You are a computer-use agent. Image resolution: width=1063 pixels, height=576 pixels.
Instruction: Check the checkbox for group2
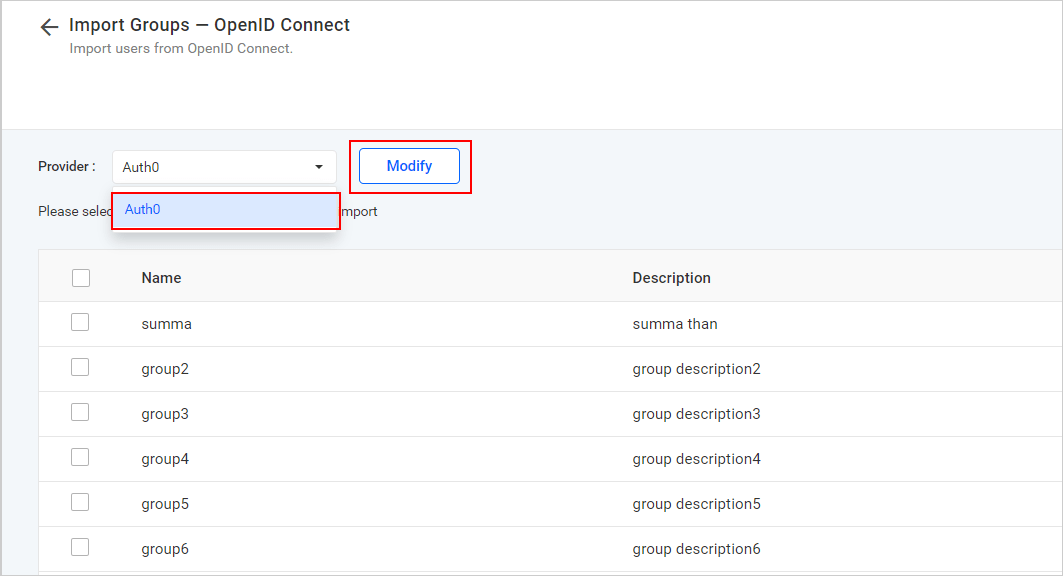[80, 367]
